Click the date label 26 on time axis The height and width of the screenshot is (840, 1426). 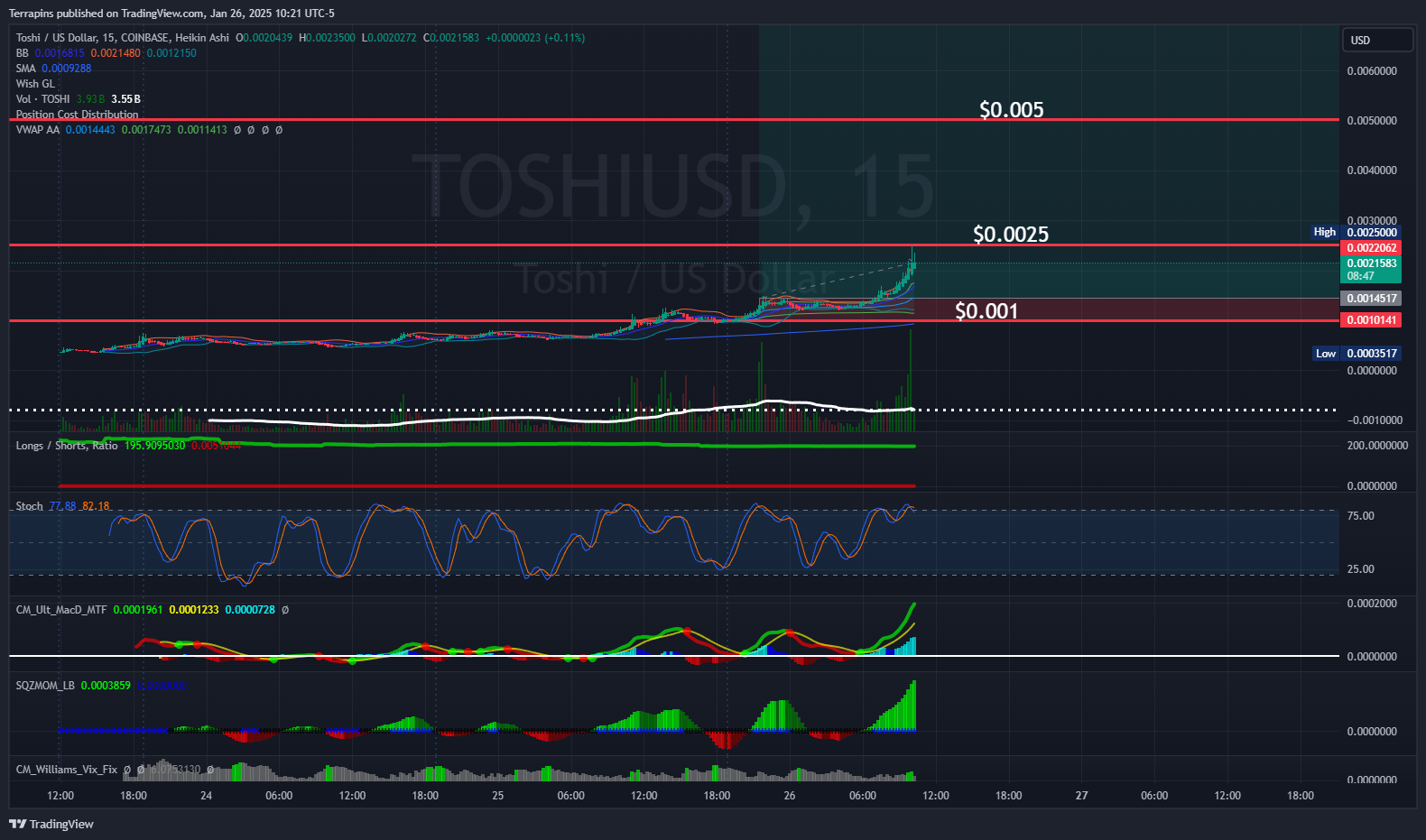[x=790, y=796]
